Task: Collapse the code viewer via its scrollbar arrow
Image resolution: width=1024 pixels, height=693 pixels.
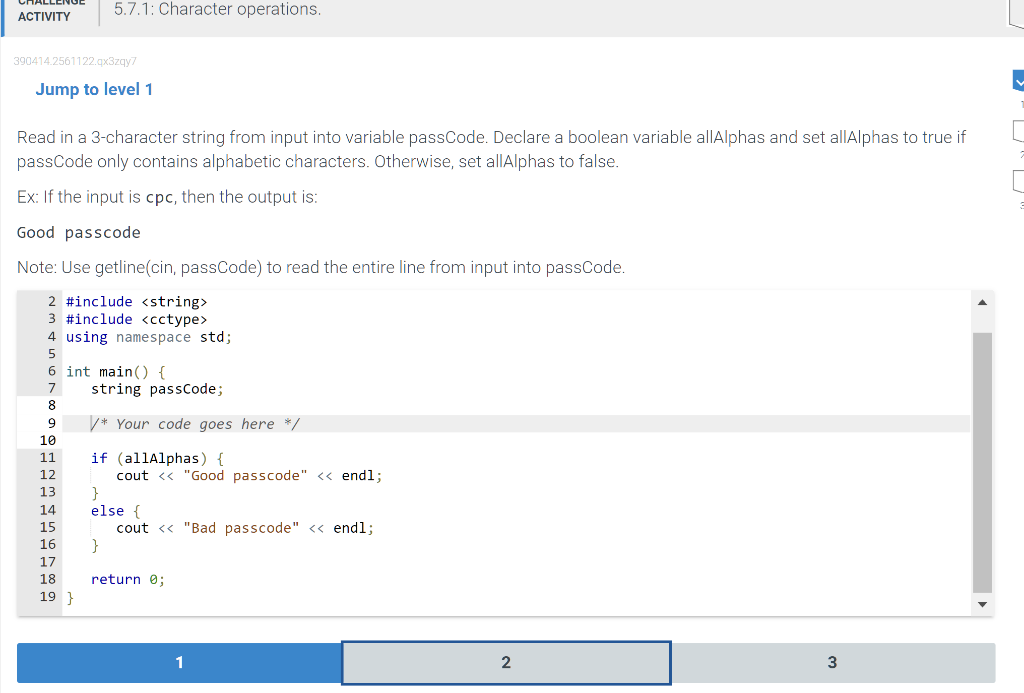Action: coord(982,301)
